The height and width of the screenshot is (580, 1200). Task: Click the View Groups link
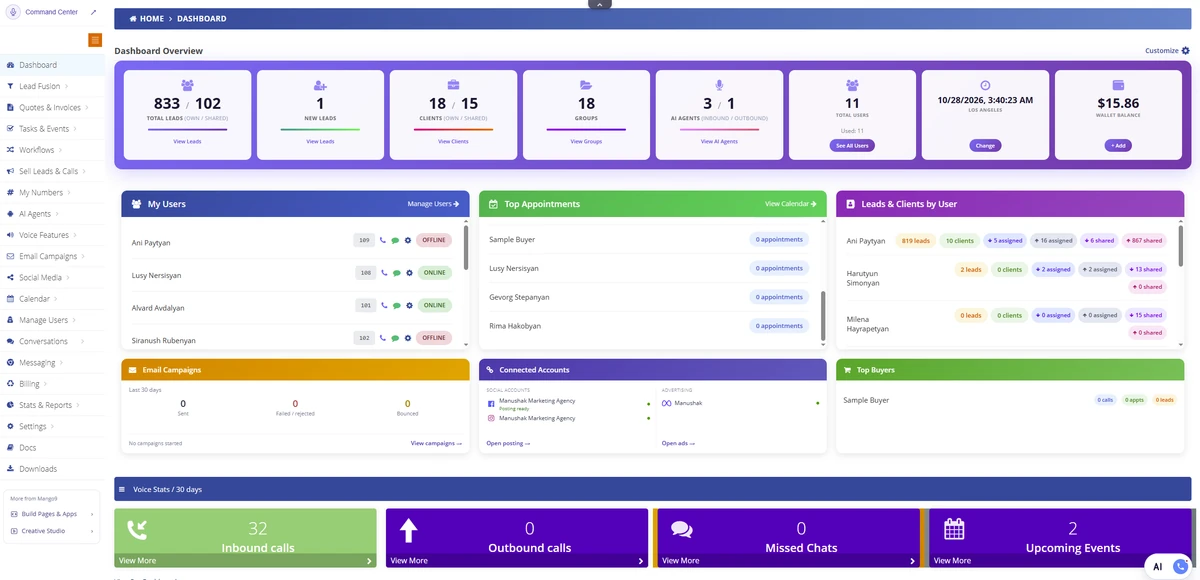point(586,142)
